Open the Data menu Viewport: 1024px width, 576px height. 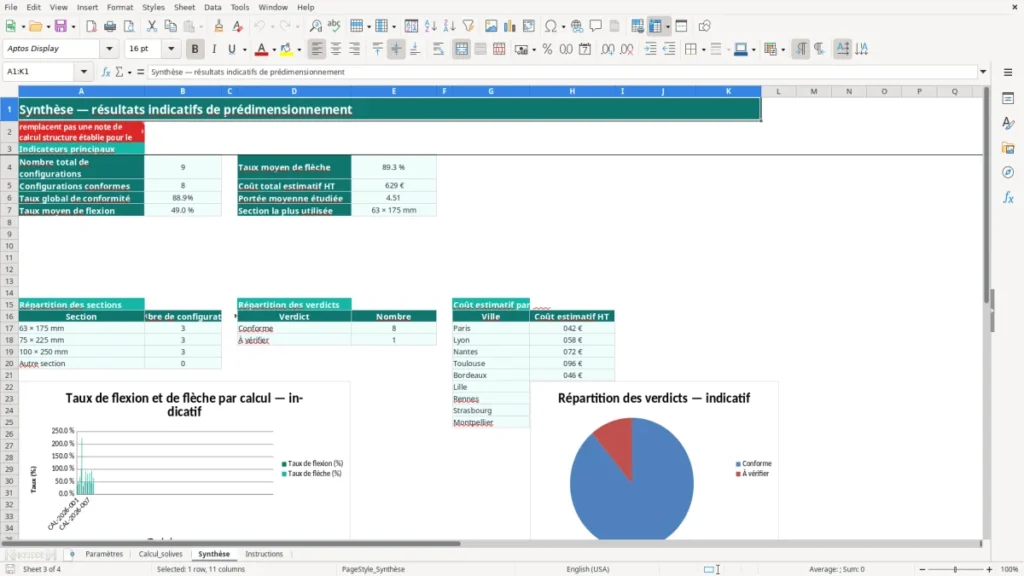click(213, 7)
